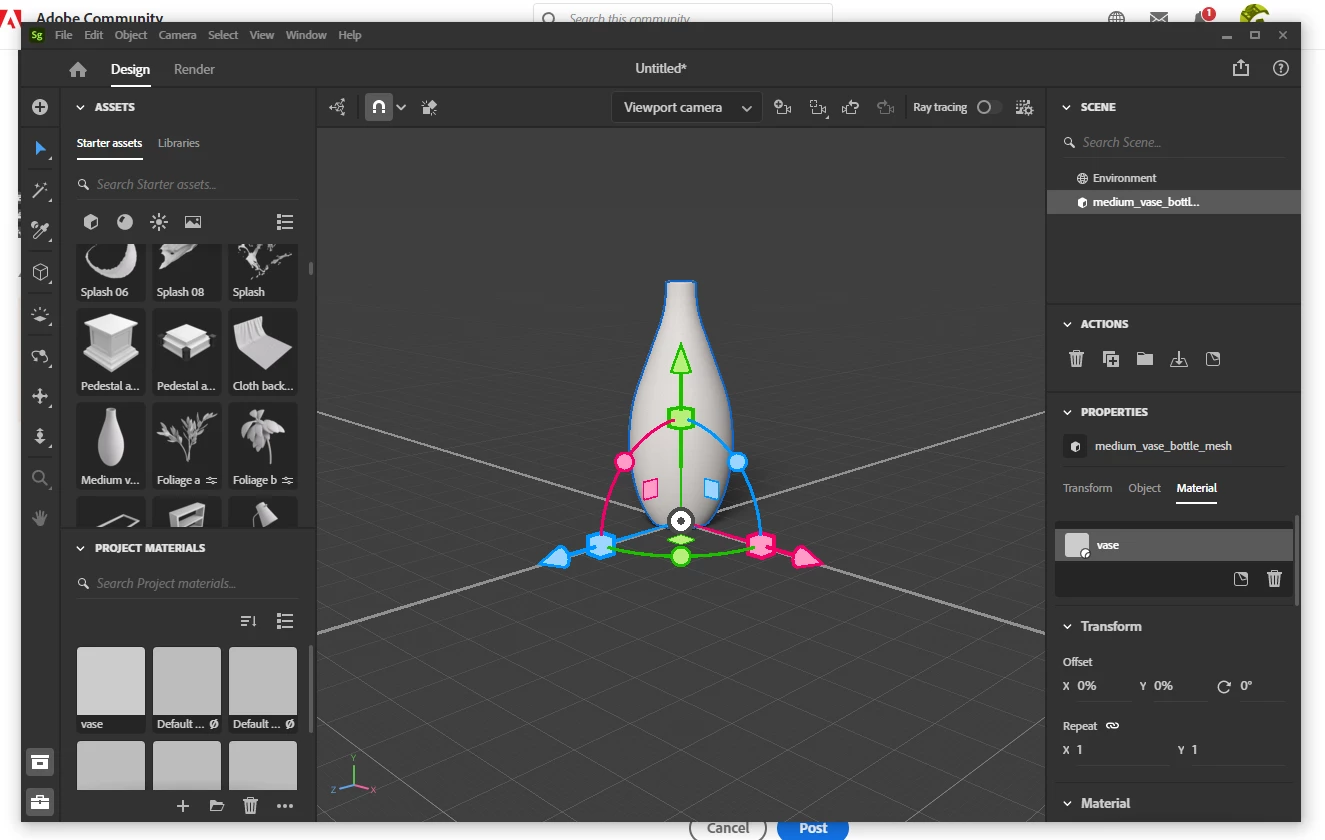
Task: Open the Object menu
Action: 131,35
